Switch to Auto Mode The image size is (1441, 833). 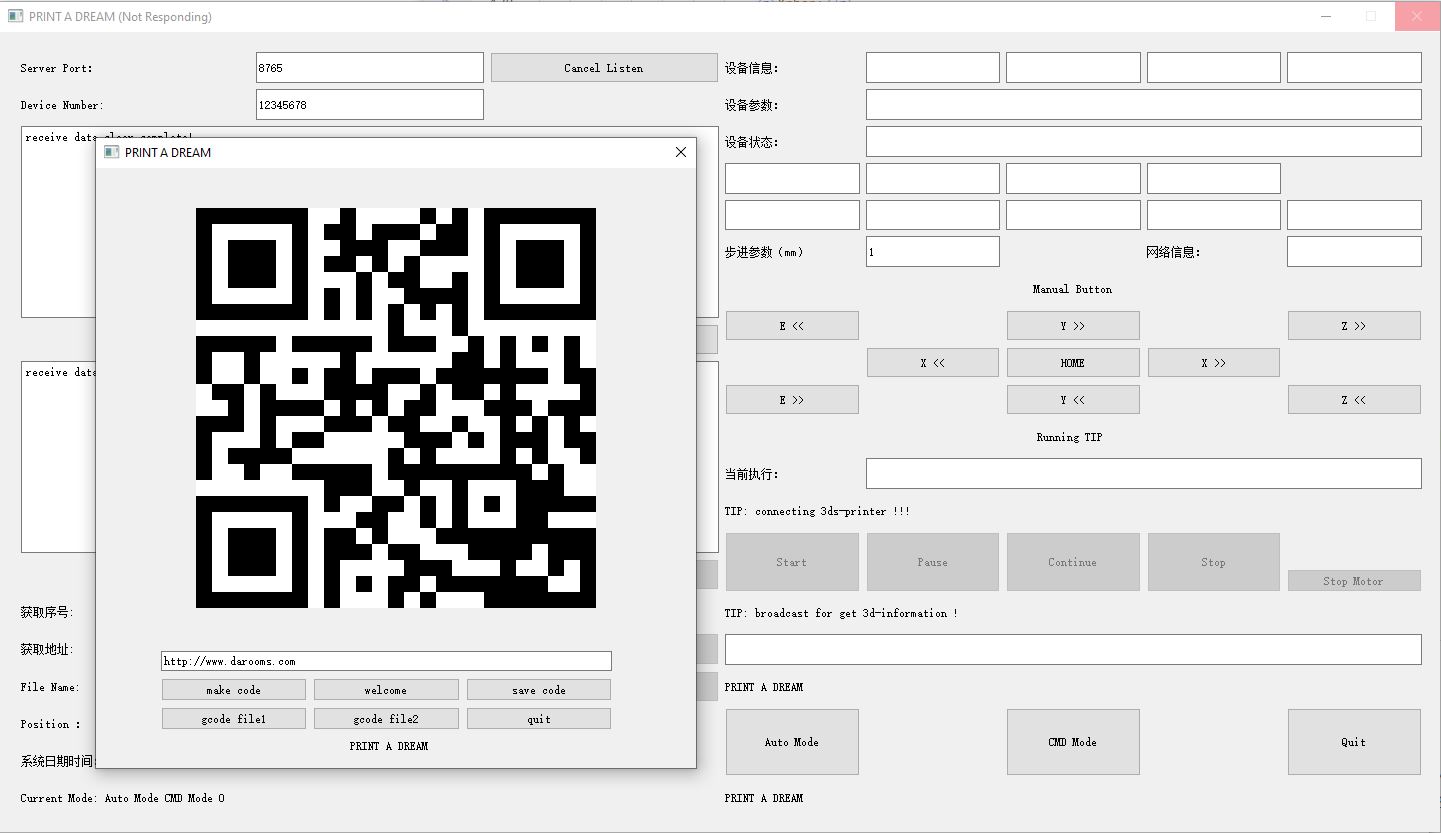(792, 742)
